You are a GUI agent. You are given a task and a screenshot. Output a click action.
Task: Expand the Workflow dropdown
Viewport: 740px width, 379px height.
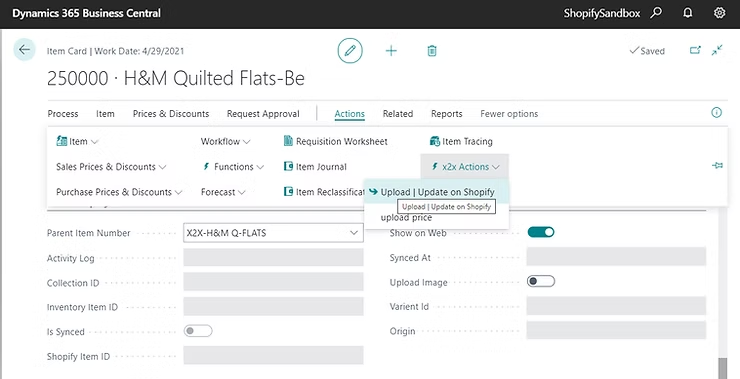pos(246,142)
